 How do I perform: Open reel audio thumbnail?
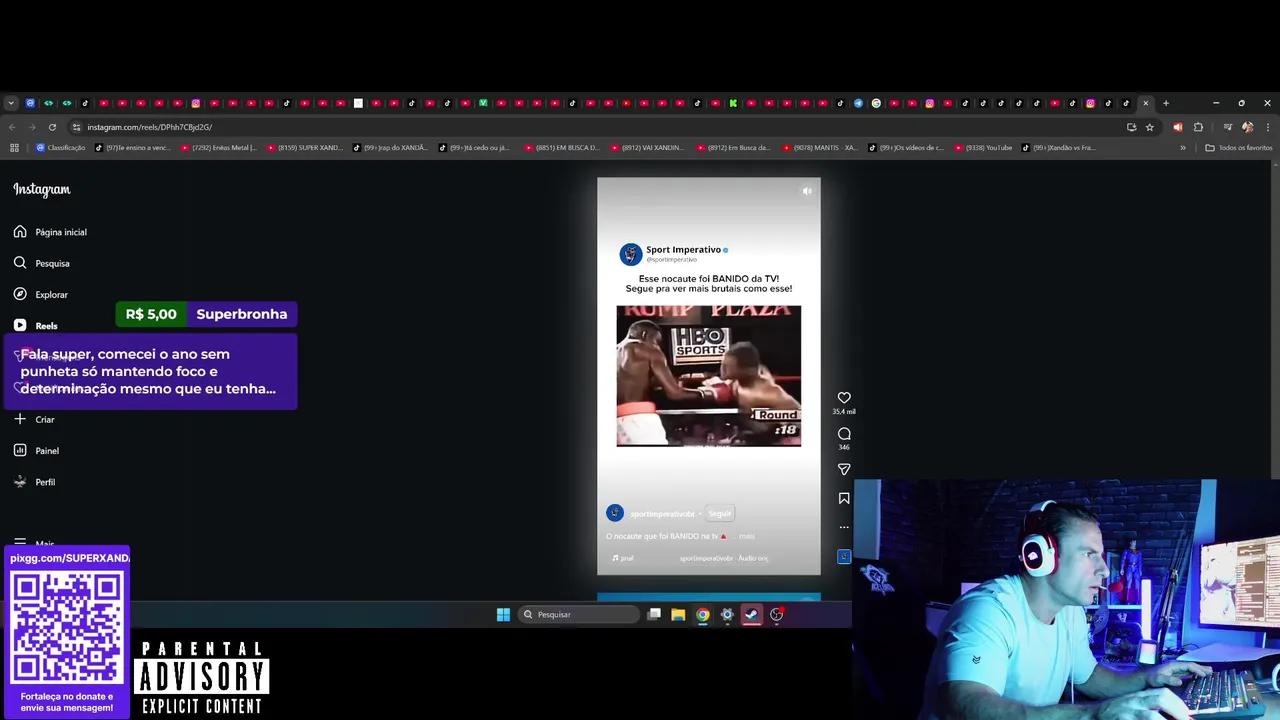click(x=844, y=557)
